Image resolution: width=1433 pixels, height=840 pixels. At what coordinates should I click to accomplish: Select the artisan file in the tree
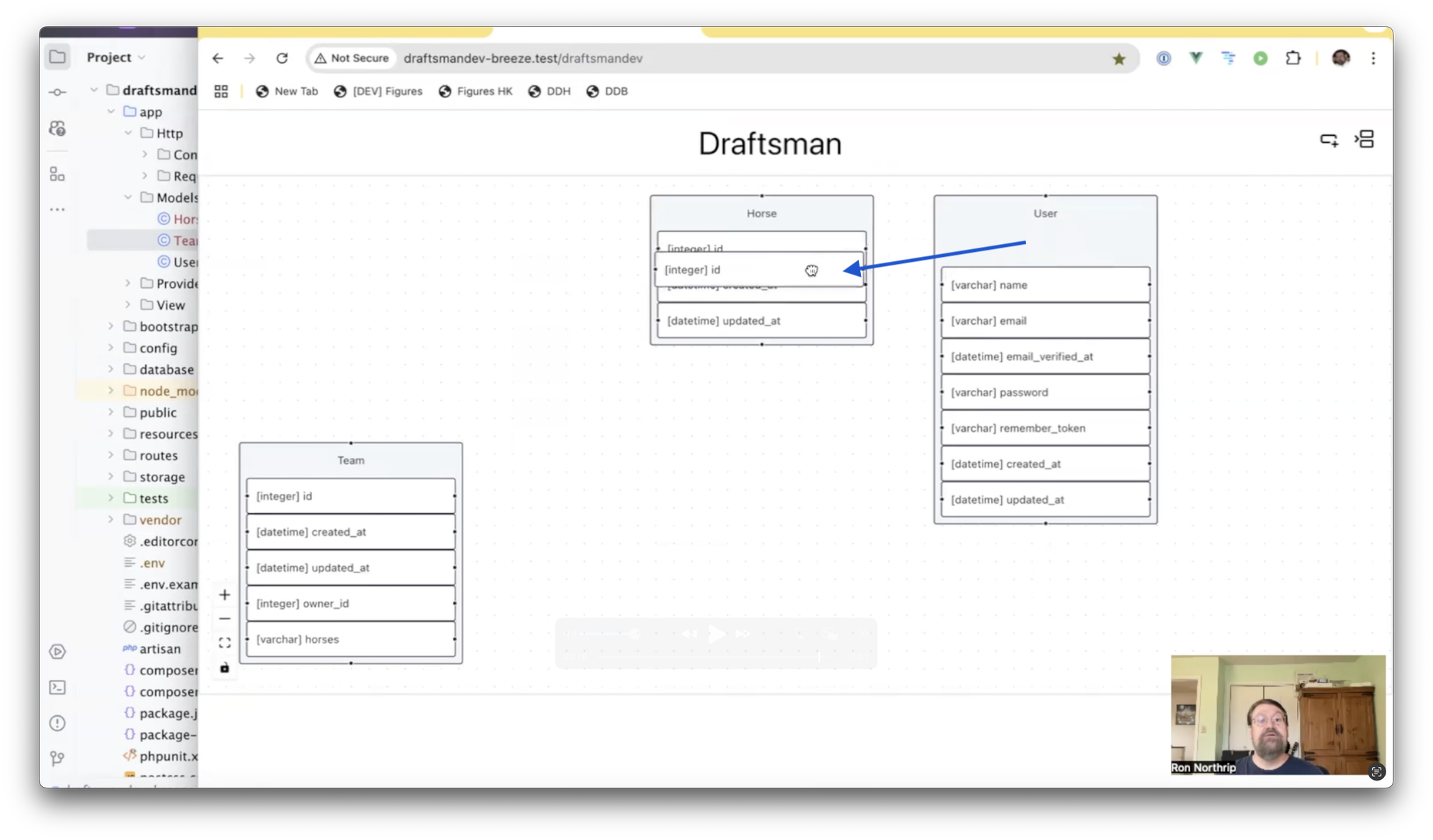coord(159,648)
